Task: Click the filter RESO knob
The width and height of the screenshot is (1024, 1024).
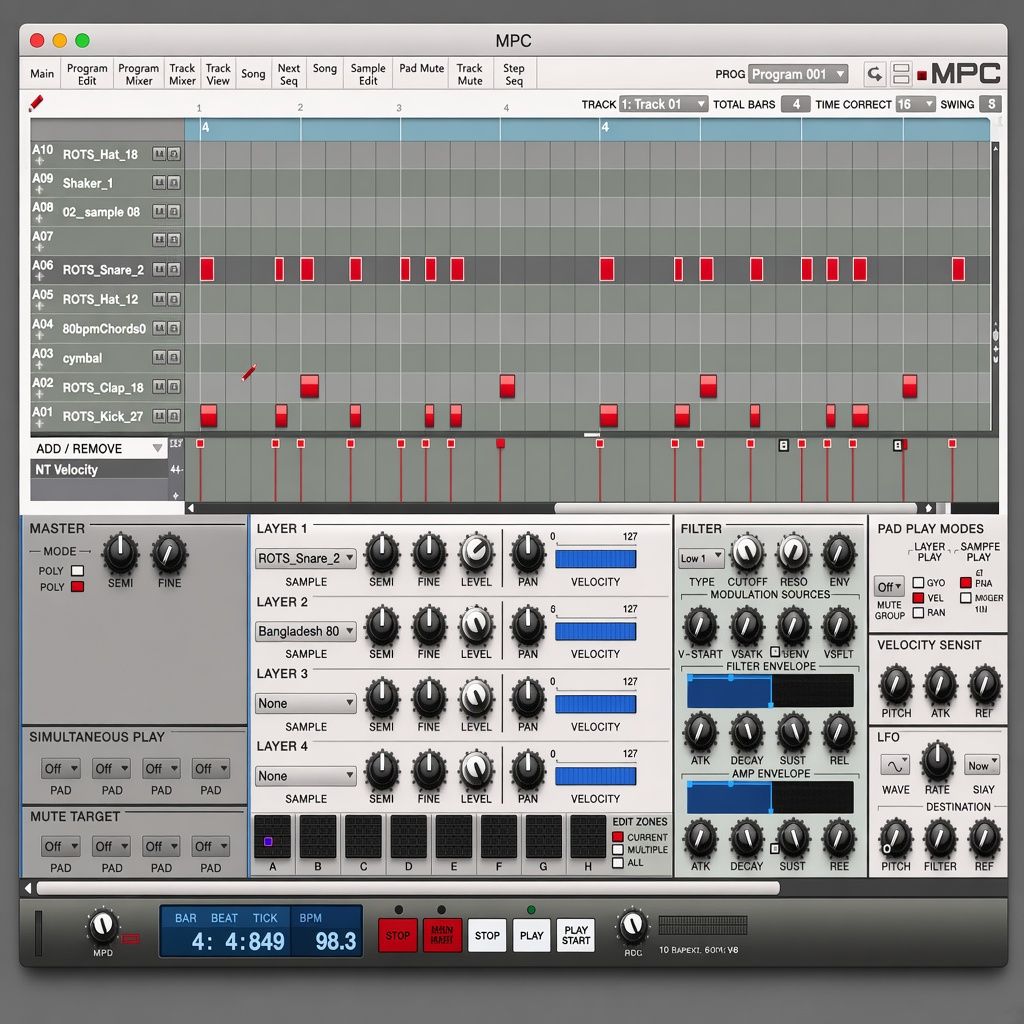Action: point(793,553)
